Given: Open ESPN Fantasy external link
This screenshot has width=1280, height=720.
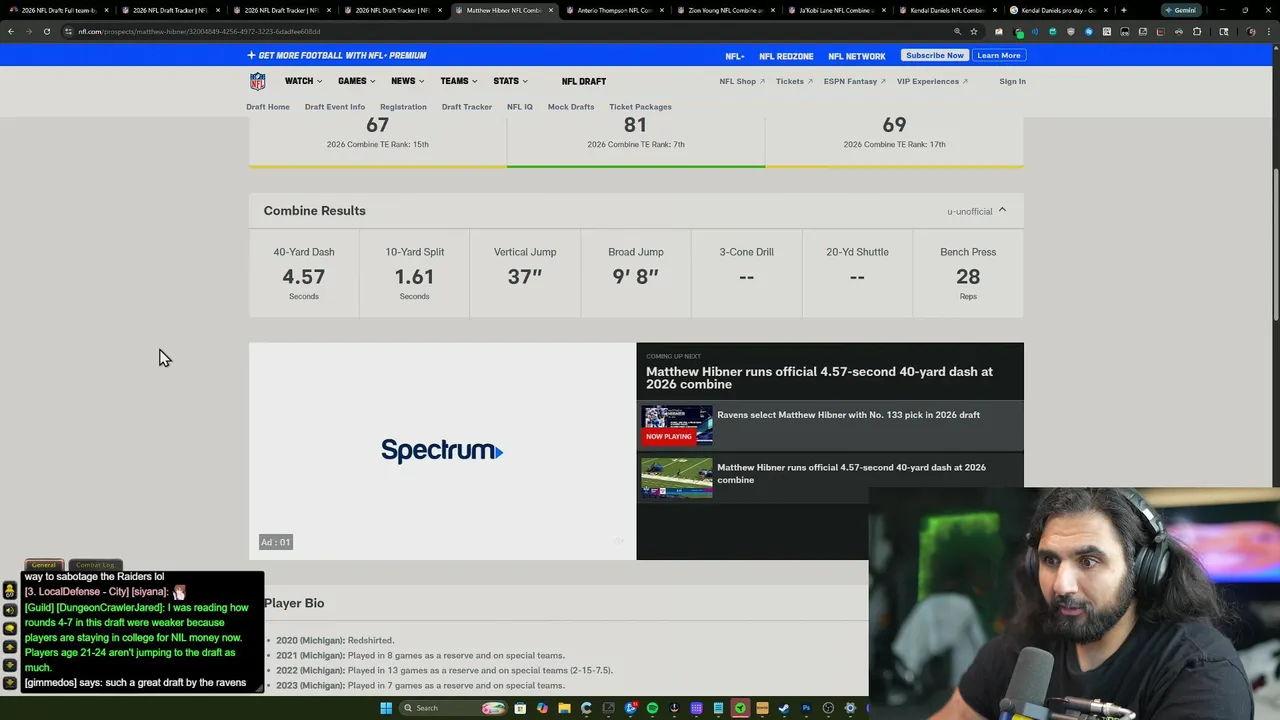Looking at the screenshot, I should pyautogui.click(x=854, y=81).
